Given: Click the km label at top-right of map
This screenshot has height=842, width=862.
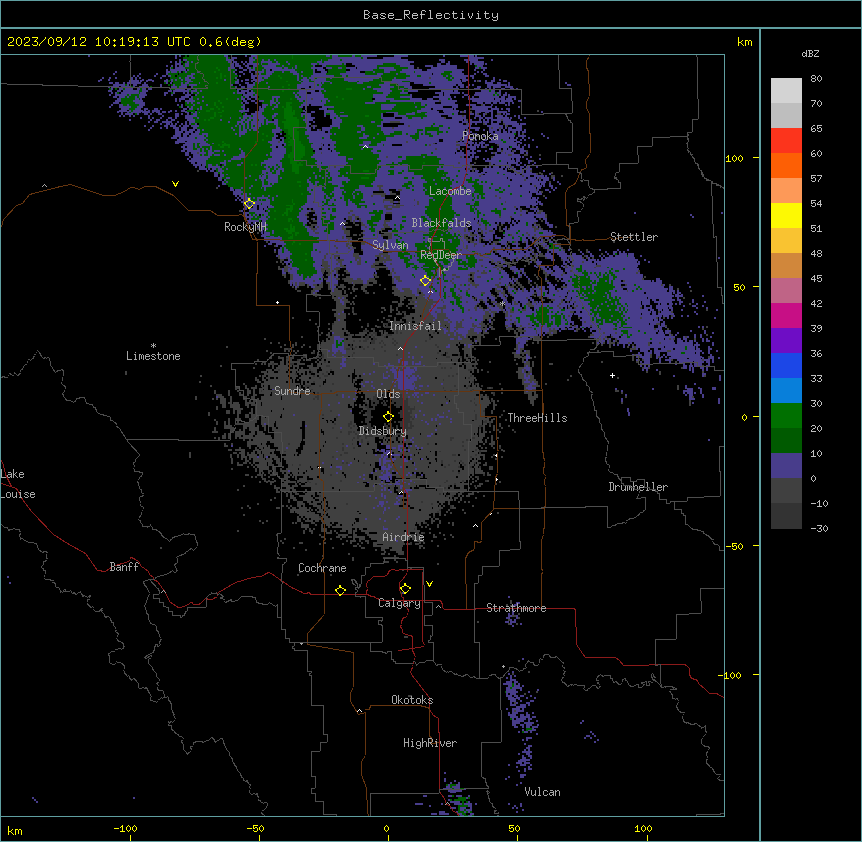Looking at the screenshot, I should pyautogui.click(x=744, y=42).
